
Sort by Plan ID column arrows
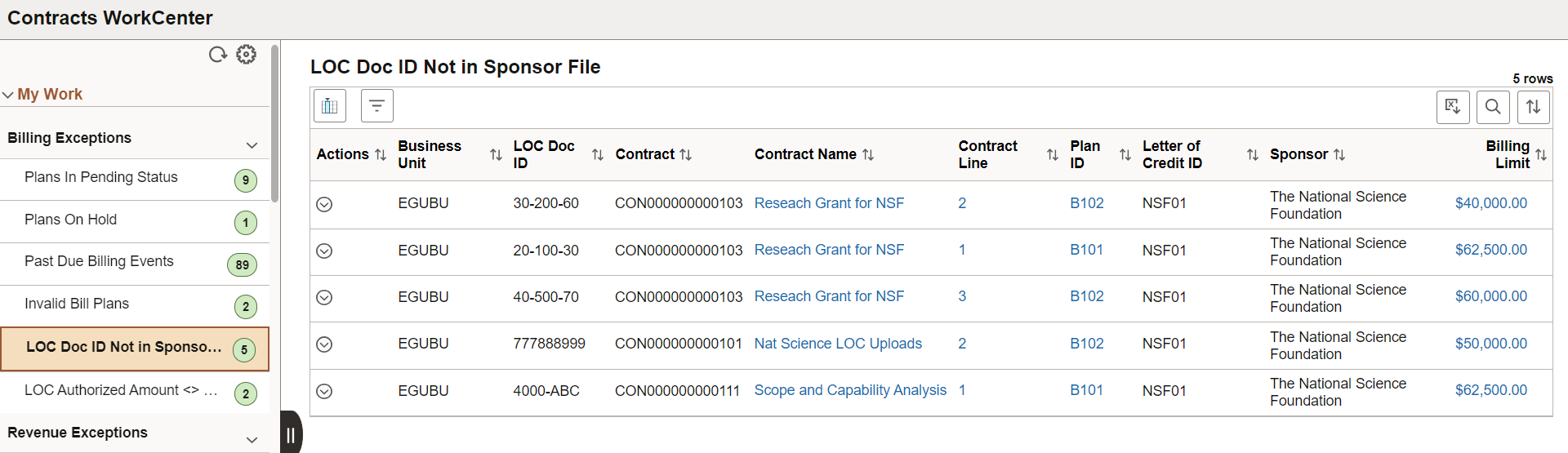[x=1125, y=154]
